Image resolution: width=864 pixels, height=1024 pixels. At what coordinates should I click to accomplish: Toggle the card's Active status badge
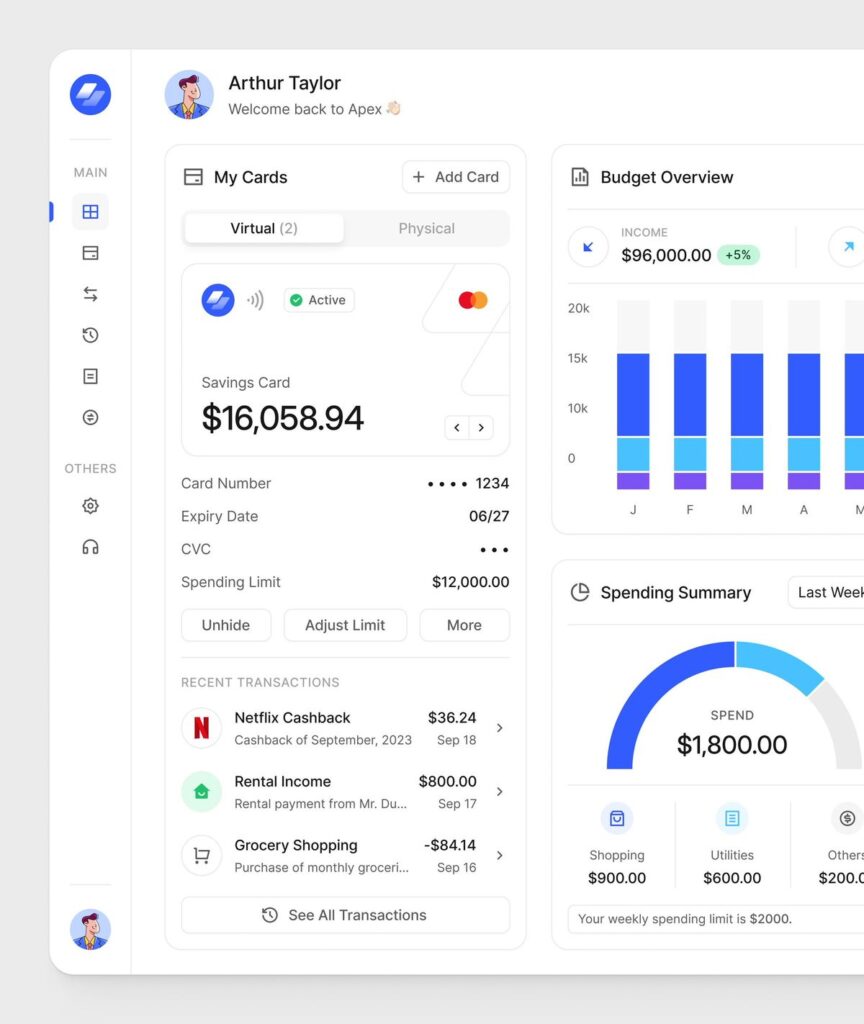(x=318, y=300)
